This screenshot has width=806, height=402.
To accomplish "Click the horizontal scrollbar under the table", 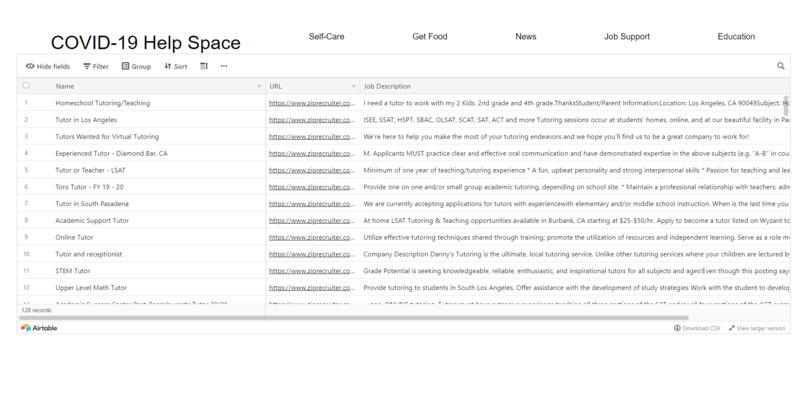I will point(354,318).
